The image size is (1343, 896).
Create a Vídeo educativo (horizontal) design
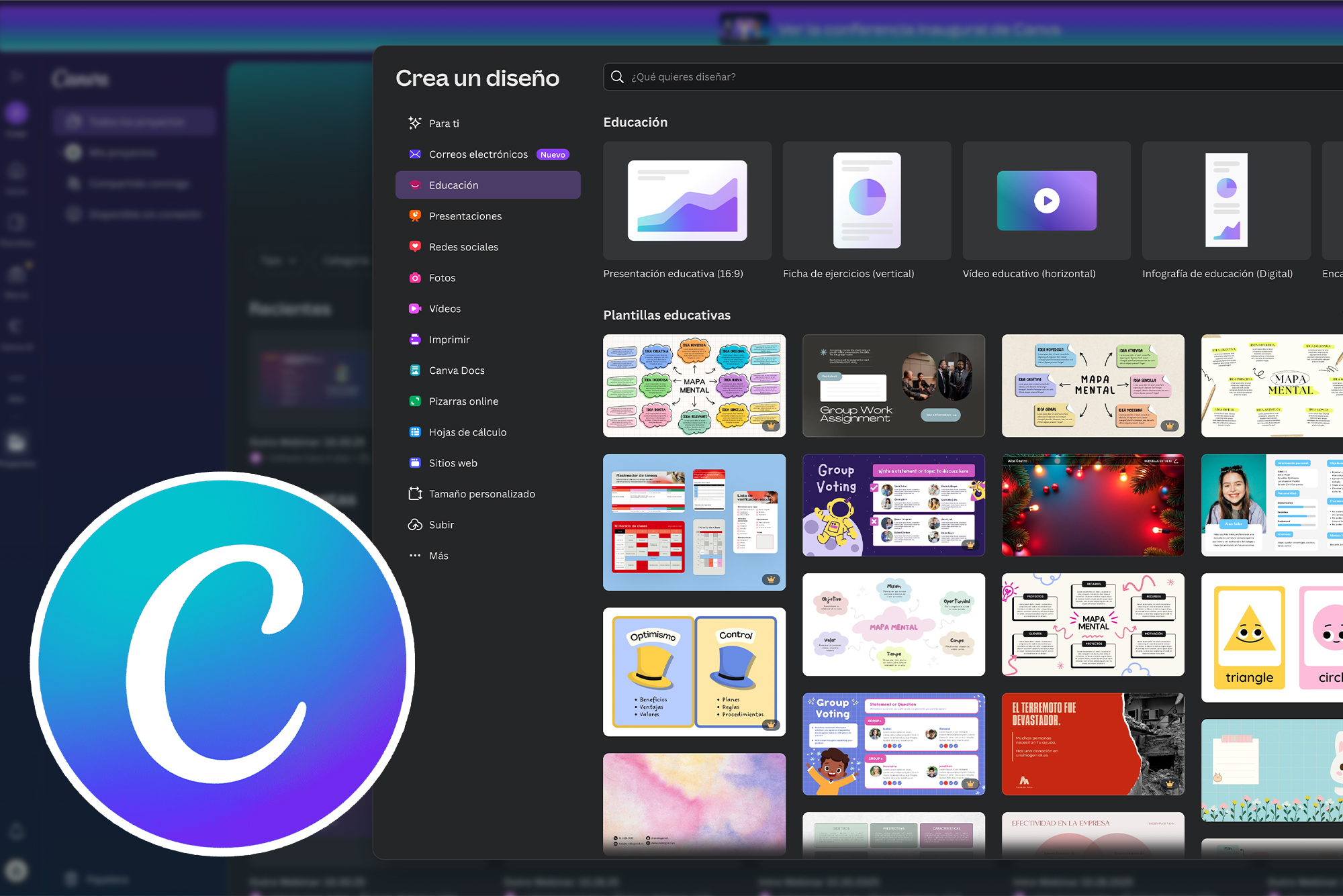[x=1046, y=201]
